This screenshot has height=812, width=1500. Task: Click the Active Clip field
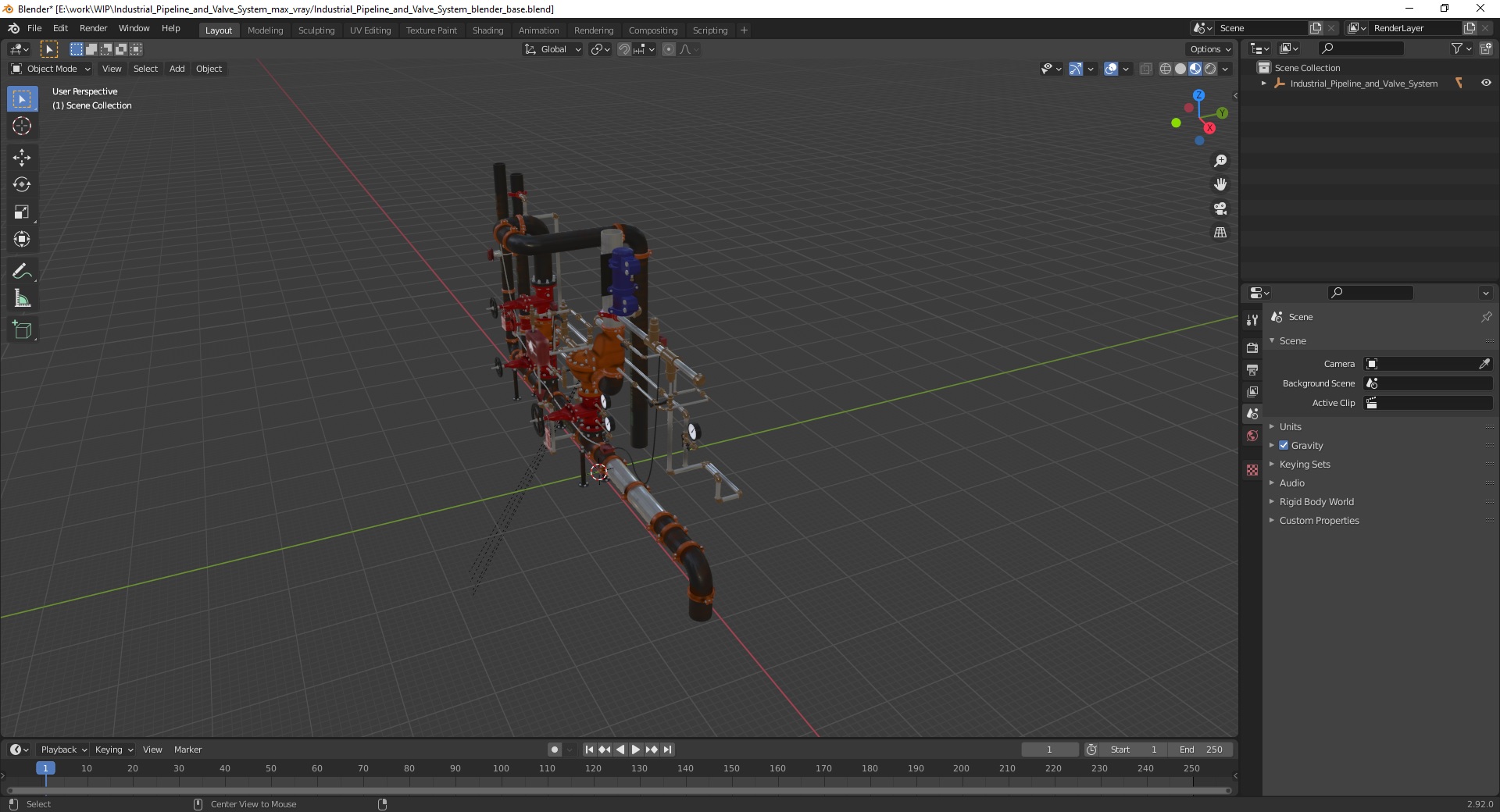click(x=1428, y=403)
